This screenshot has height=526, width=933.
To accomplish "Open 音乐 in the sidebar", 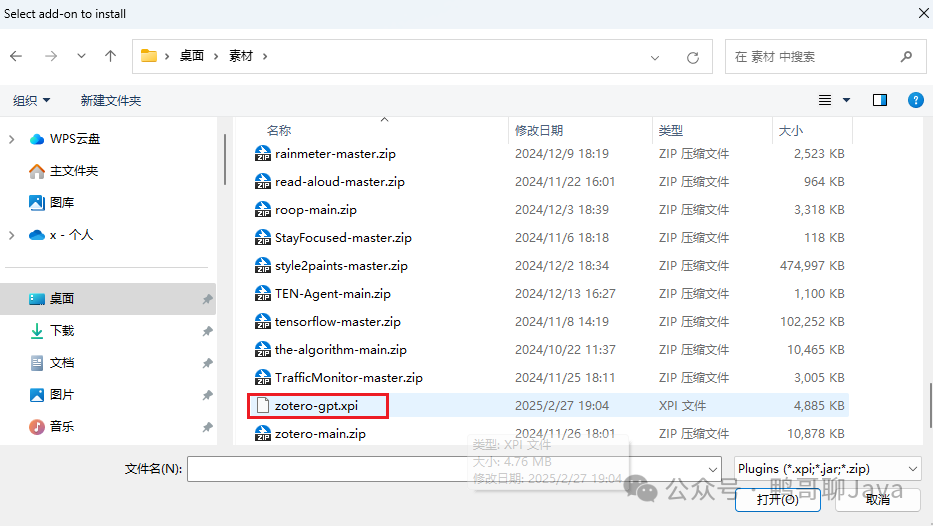I will tap(62, 427).
